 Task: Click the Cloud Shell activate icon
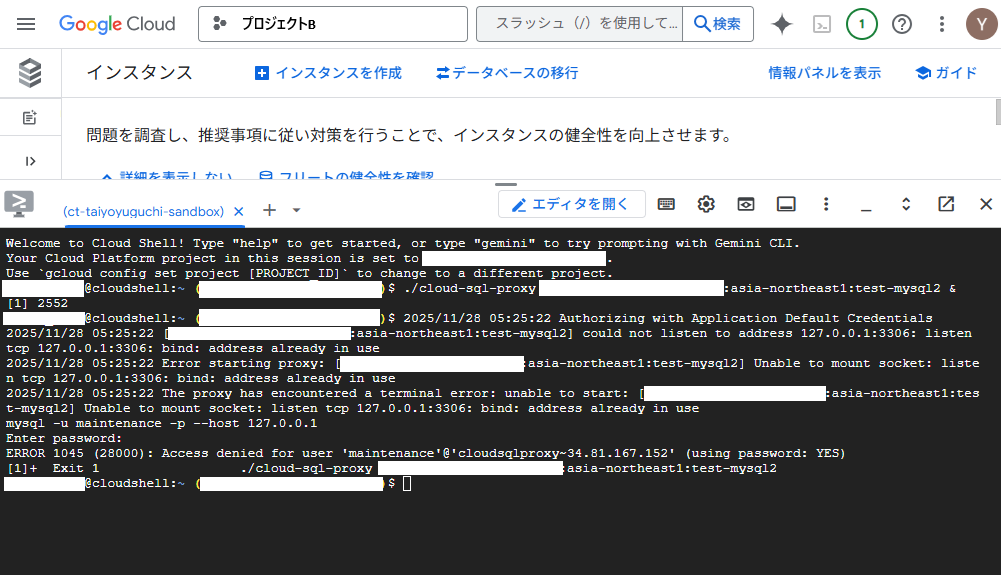[x=822, y=24]
